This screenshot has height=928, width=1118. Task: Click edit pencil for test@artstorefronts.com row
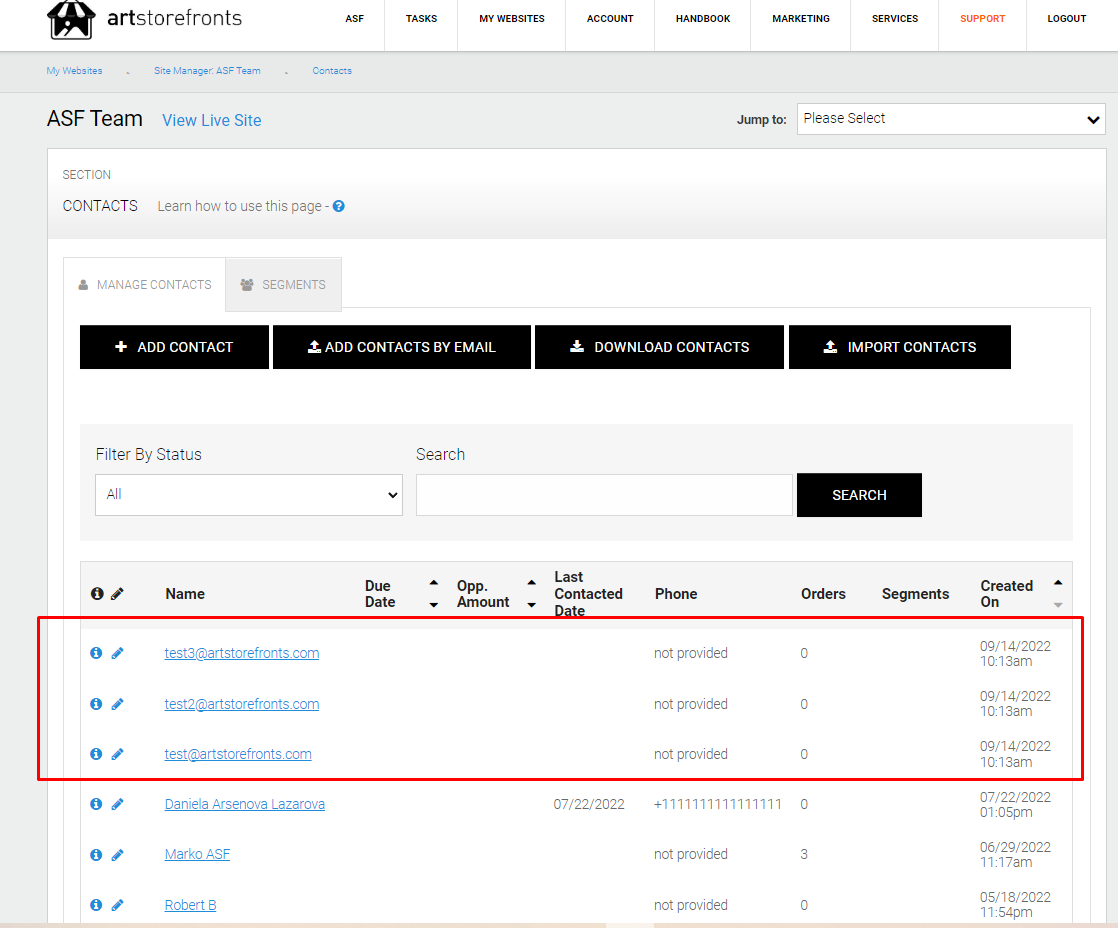[118, 754]
